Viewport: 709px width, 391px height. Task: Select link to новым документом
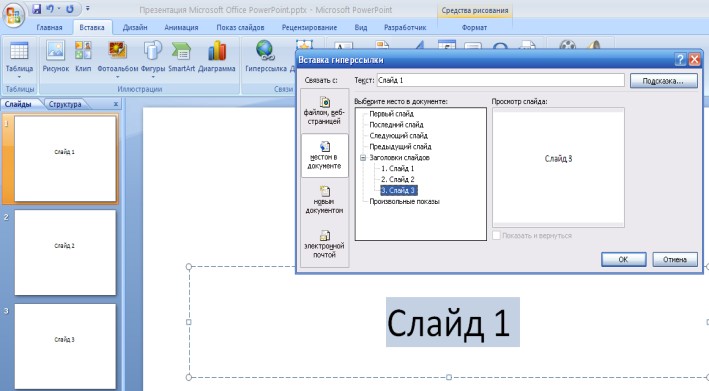point(324,200)
